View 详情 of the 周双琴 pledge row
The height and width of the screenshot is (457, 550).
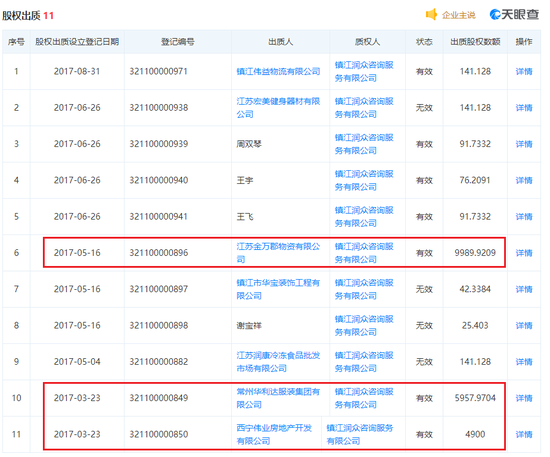(524, 144)
